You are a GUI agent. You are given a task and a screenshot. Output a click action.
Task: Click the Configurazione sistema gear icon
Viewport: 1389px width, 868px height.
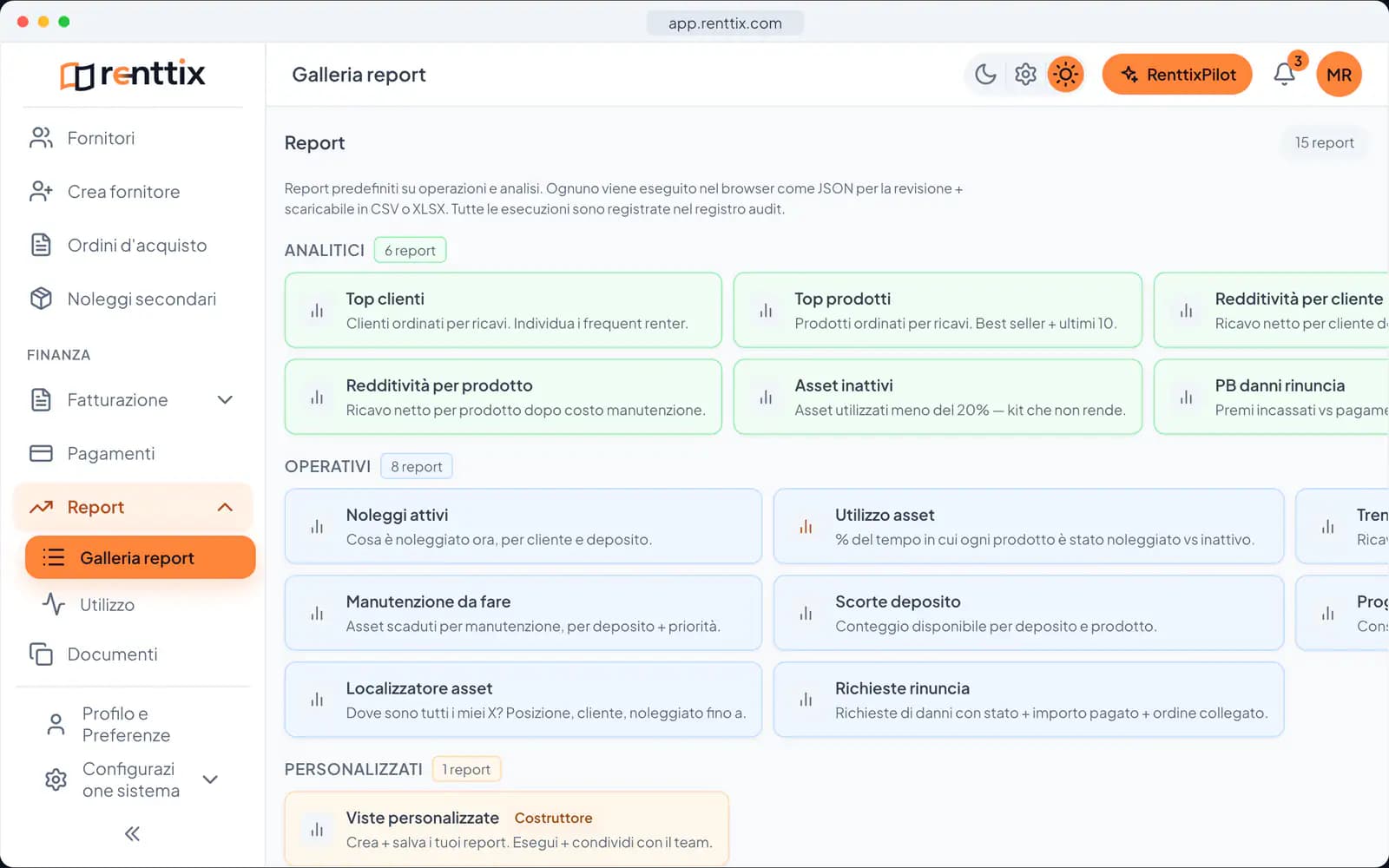pyautogui.click(x=56, y=779)
